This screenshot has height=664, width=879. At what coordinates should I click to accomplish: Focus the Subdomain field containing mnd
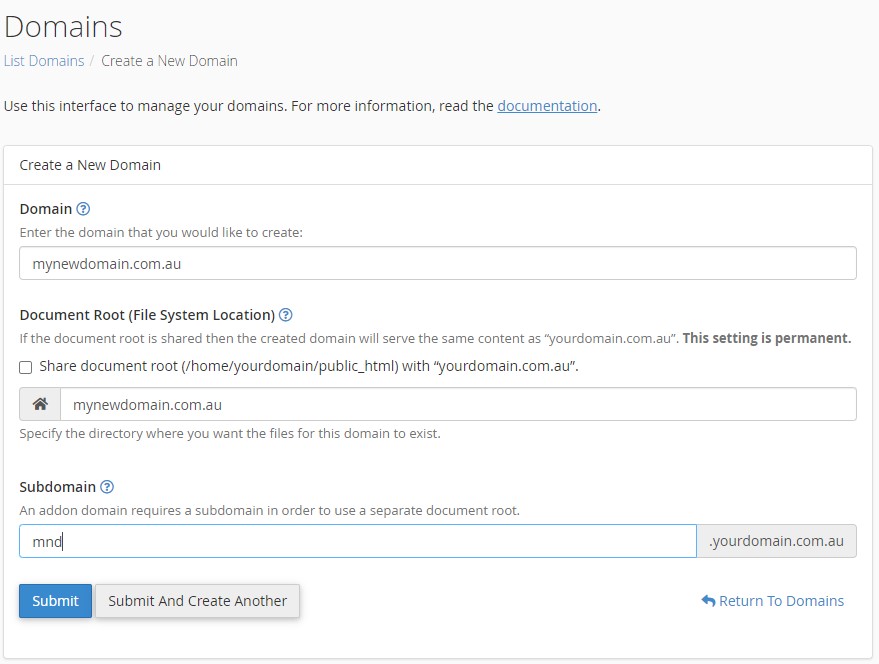point(358,541)
